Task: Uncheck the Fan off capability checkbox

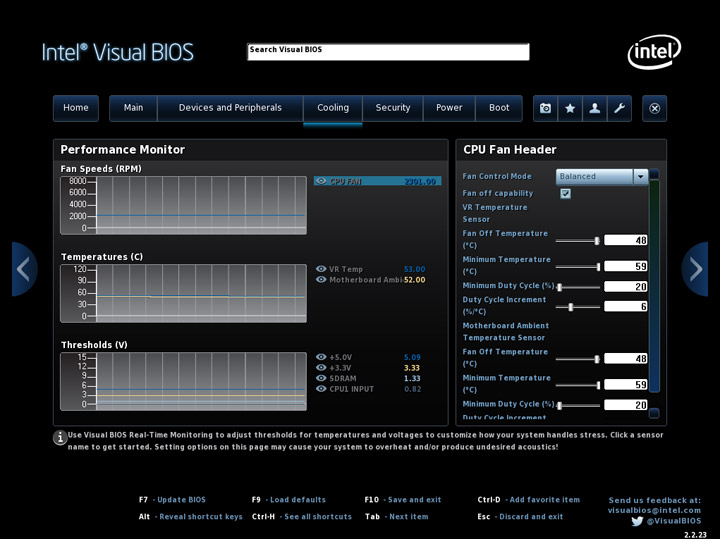Action: tap(565, 193)
